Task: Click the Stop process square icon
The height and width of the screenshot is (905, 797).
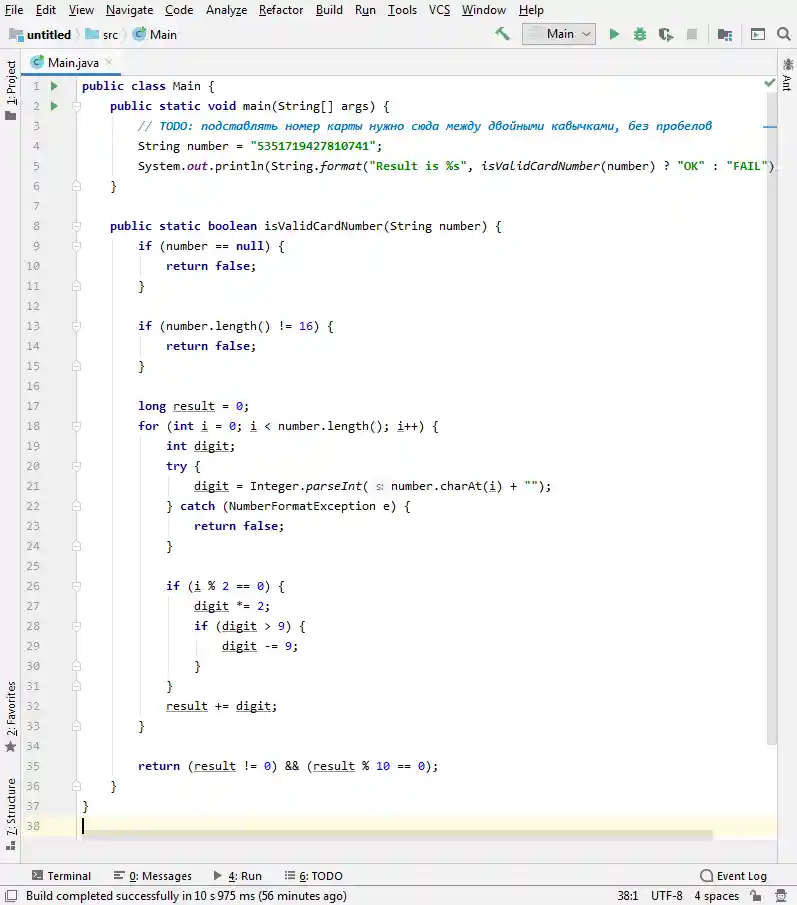Action: pos(692,35)
